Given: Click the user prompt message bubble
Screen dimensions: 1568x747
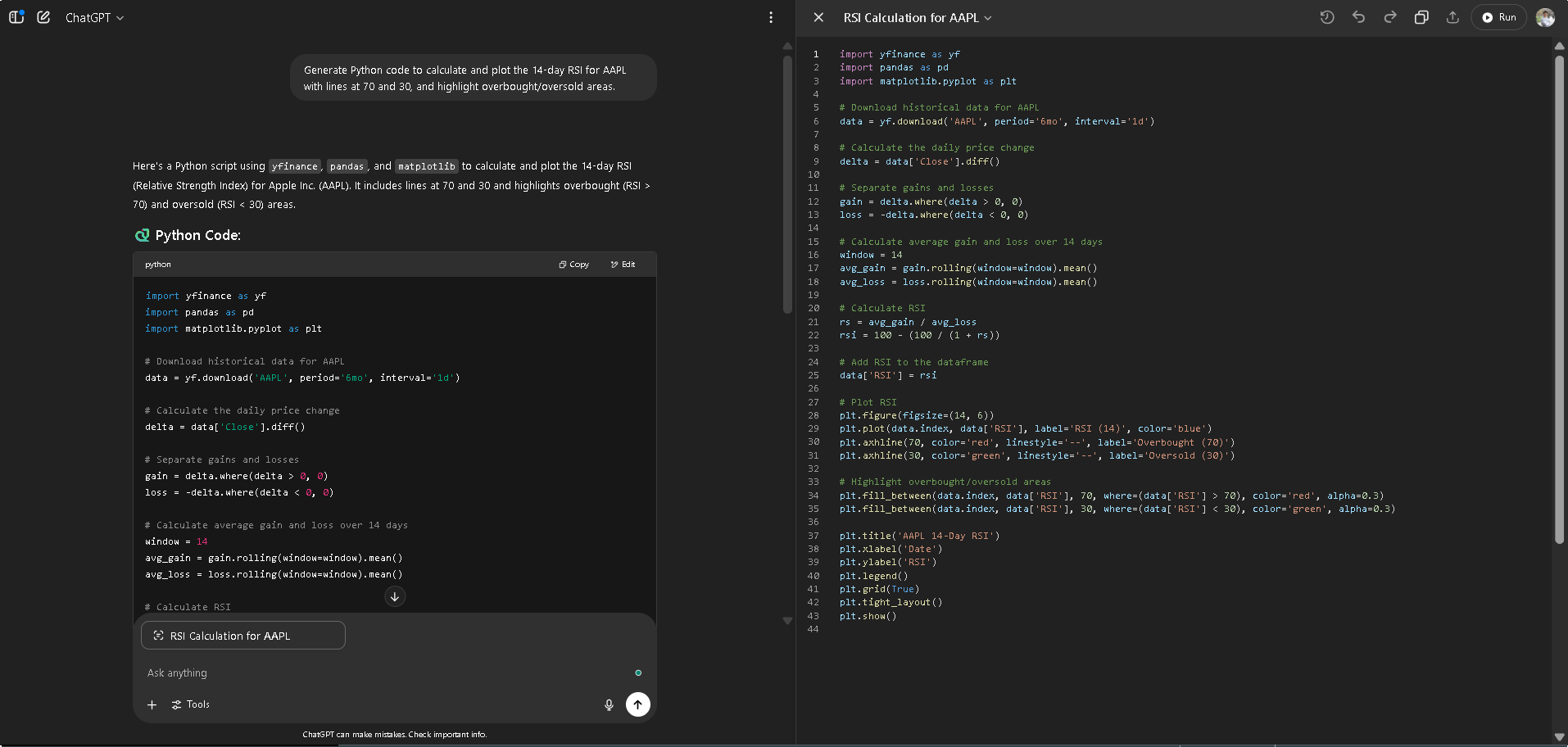Looking at the screenshot, I should coord(473,78).
